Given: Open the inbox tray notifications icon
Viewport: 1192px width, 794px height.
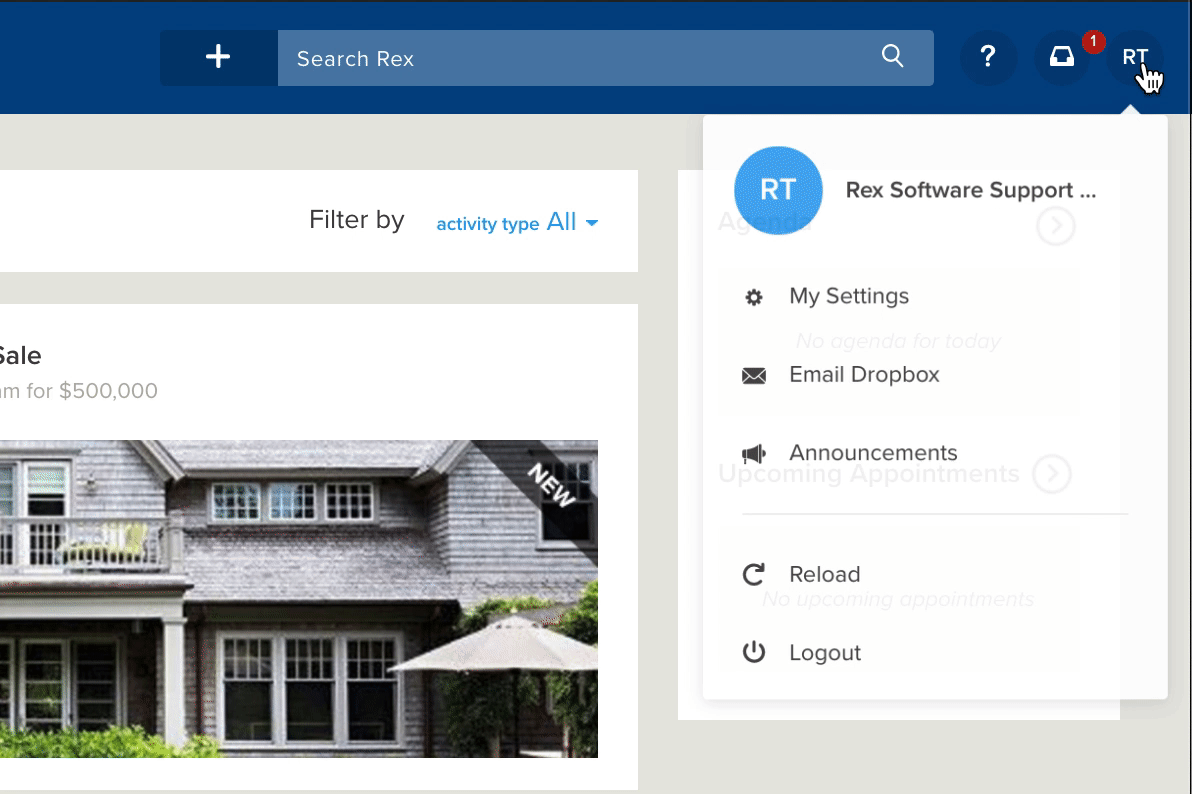Looking at the screenshot, I should coord(1062,57).
